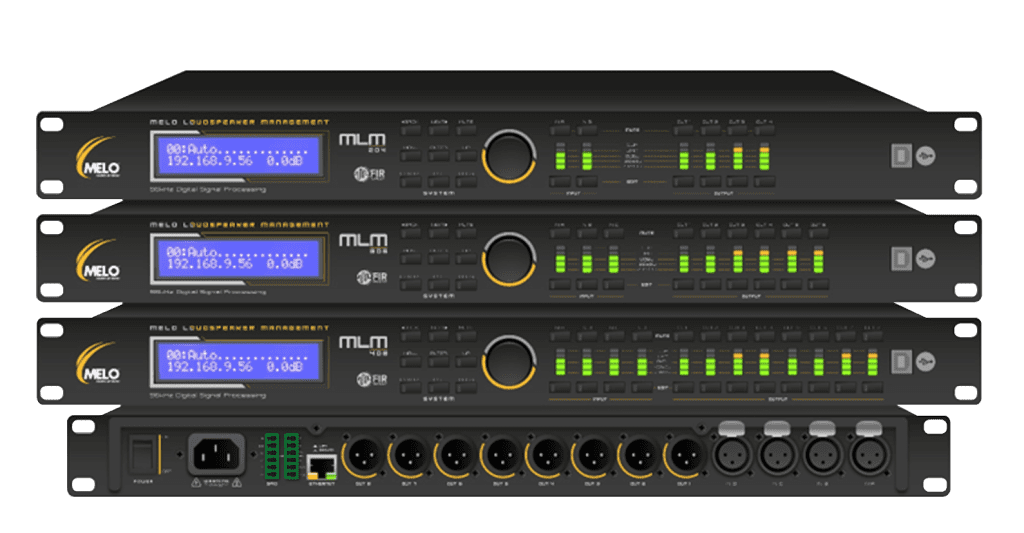Image resolution: width=1024 pixels, height=533 pixels.
Task: Click the OUT 7 XLR connector
Action: (x=409, y=454)
